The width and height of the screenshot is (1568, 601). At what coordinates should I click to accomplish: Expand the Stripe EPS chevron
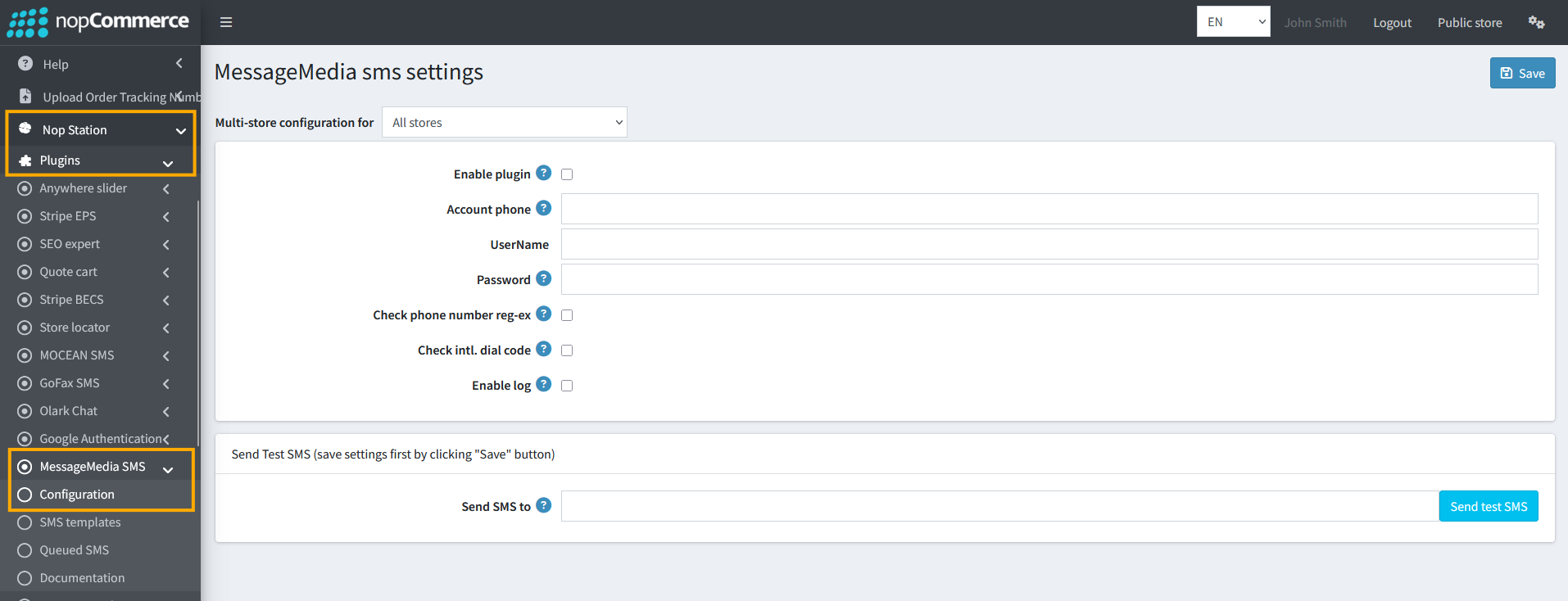coord(166,217)
